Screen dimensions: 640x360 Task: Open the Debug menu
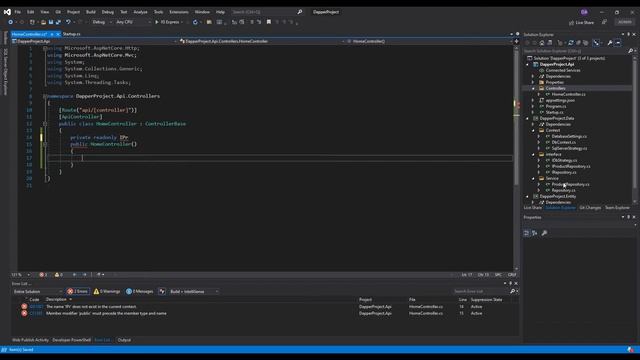[108, 12]
